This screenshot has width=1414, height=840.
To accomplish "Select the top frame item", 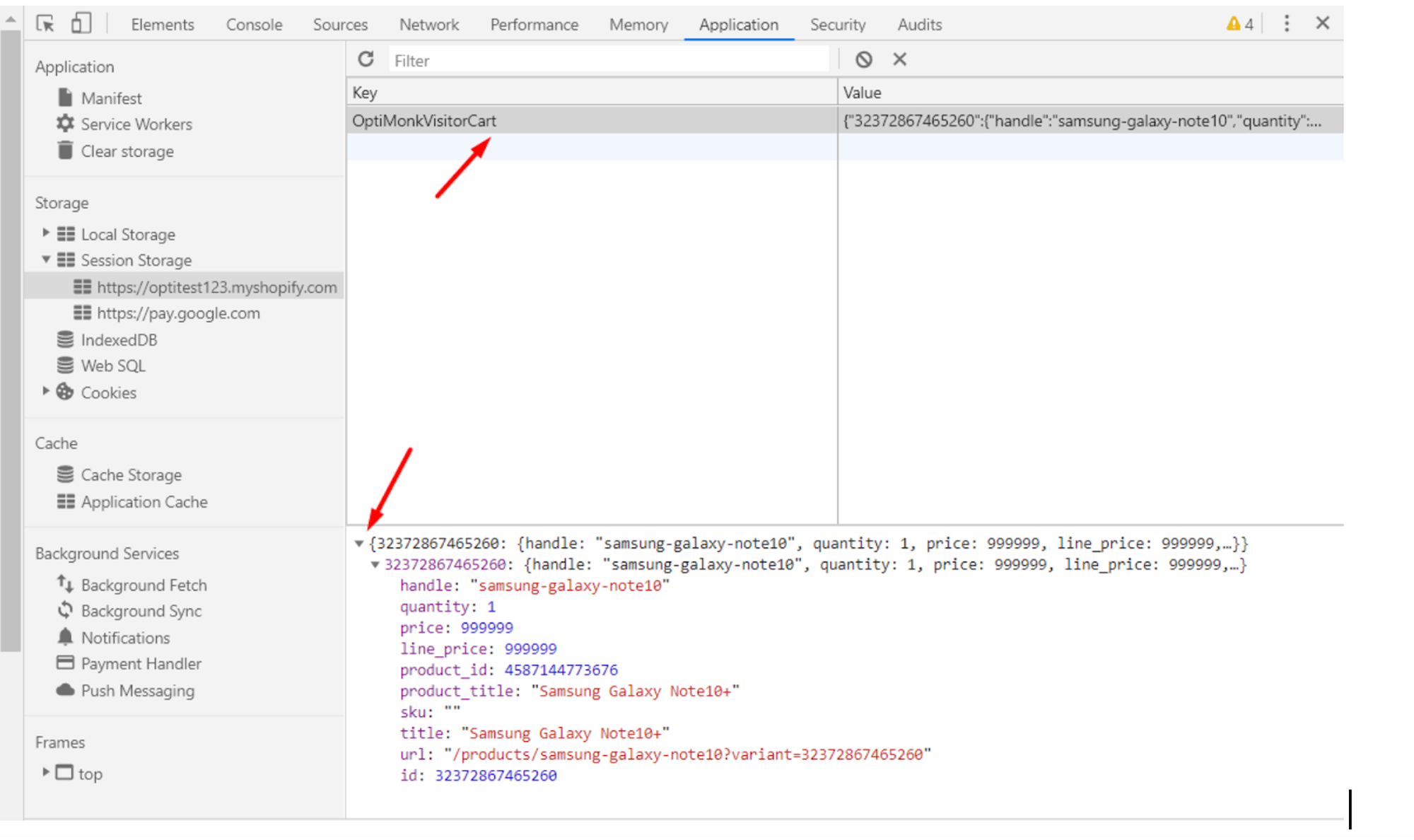I will click(x=90, y=774).
